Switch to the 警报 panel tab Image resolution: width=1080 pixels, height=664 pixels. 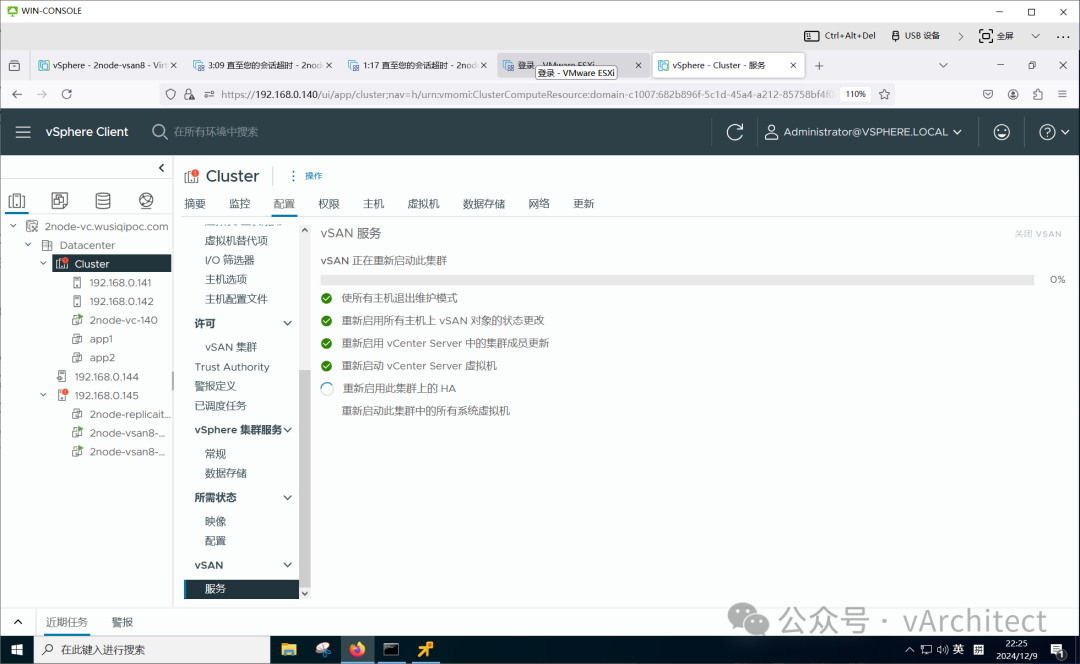click(122, 622)
